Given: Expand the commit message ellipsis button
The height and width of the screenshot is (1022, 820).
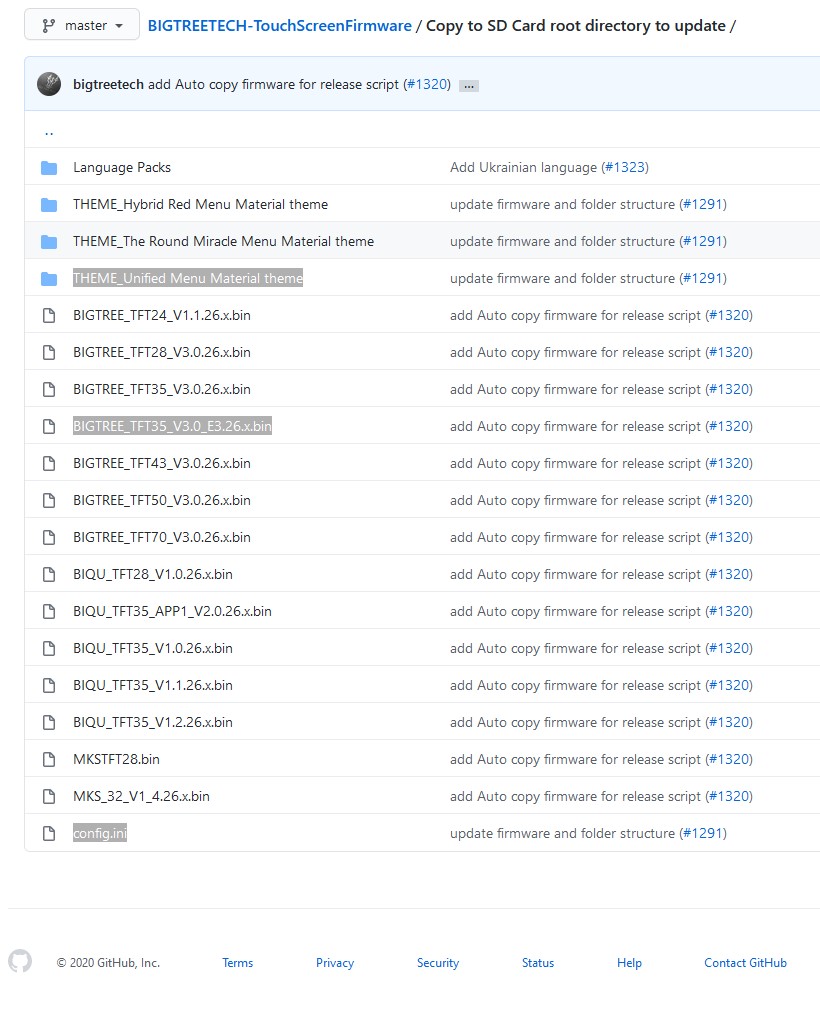Looking at the screenshot, I should click(x=468, y=86).
